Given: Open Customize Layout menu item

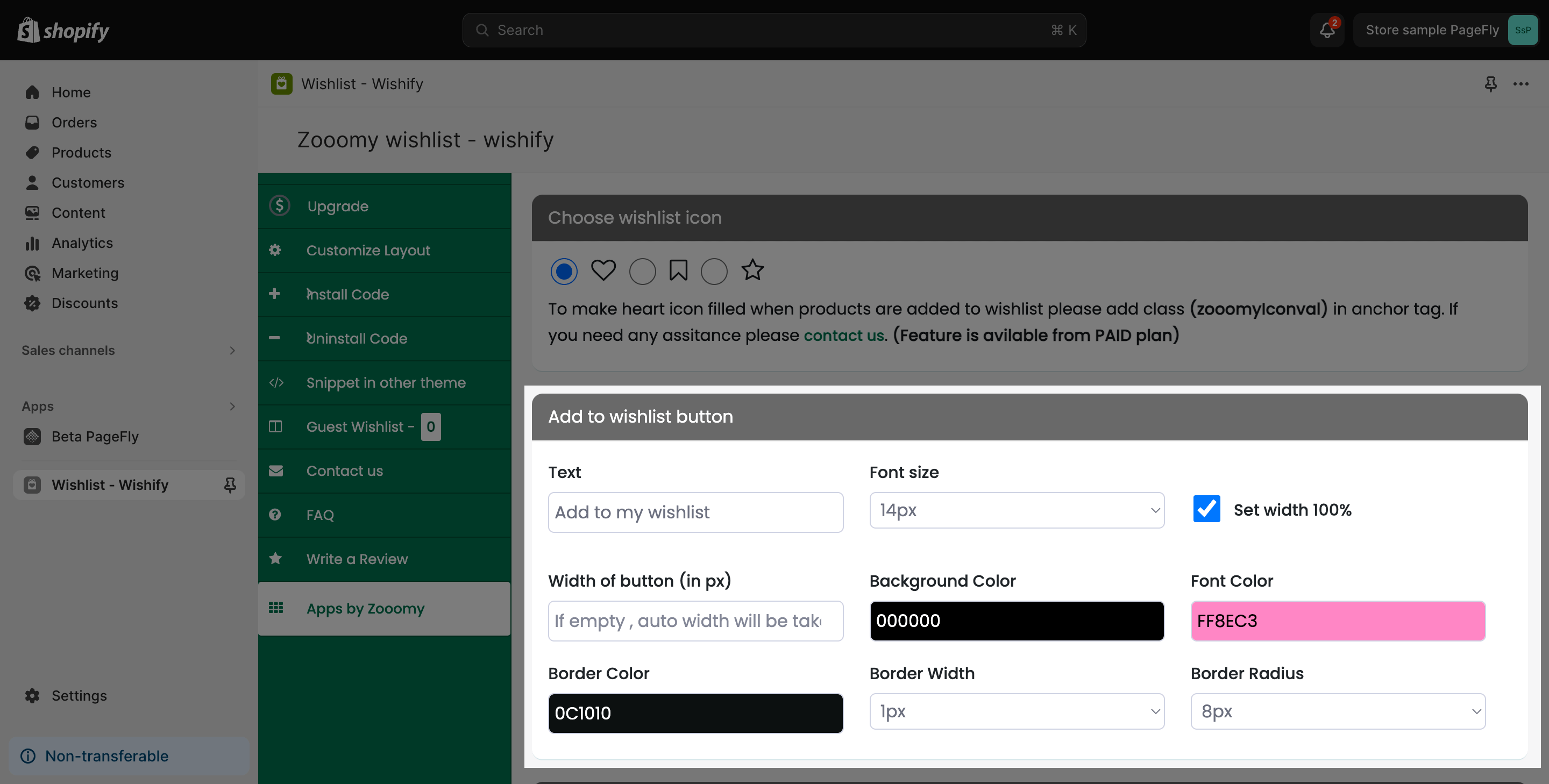Looking at the screenshot, I should [385, 251].
